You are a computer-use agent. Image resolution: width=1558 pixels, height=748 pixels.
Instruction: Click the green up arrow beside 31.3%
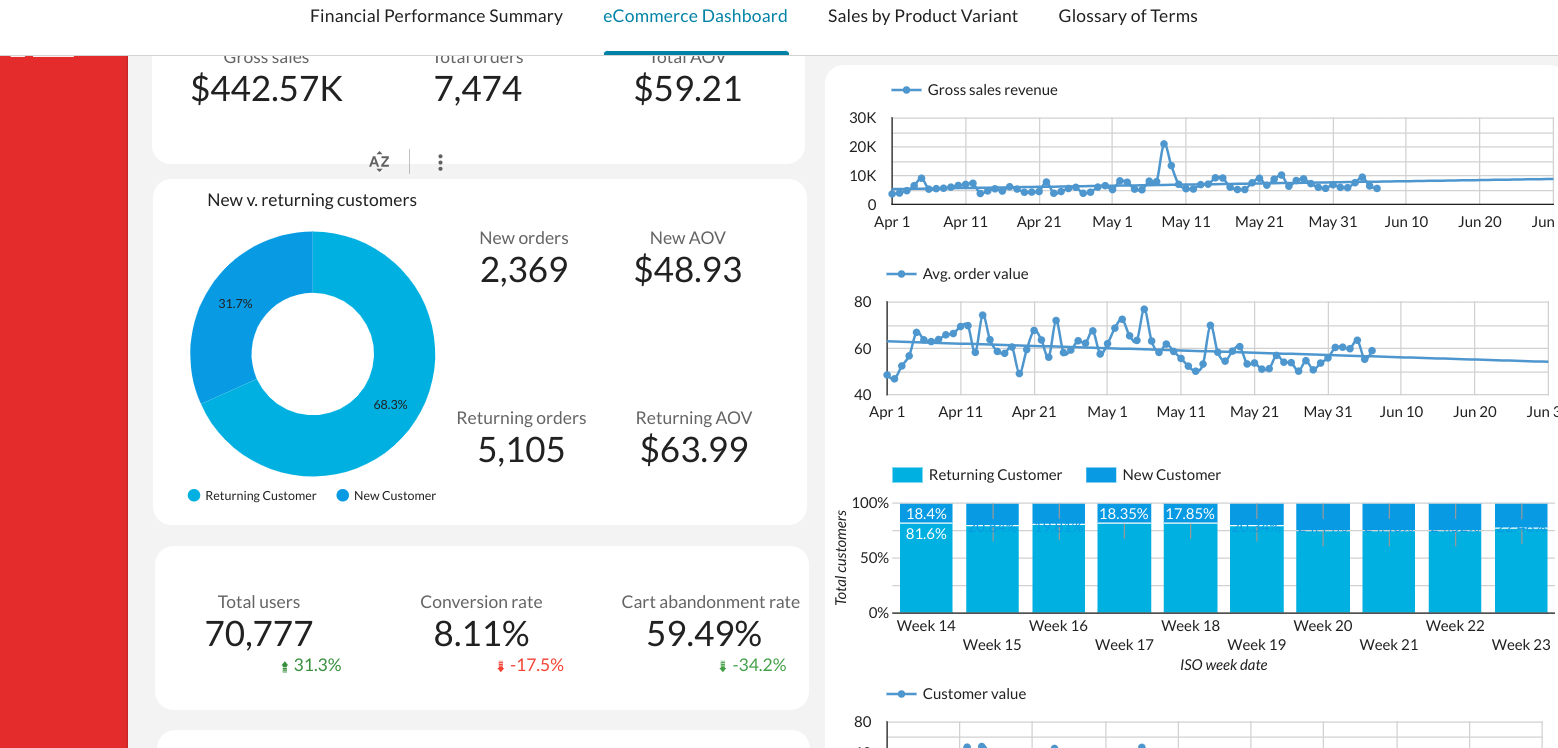coord(285,666)
